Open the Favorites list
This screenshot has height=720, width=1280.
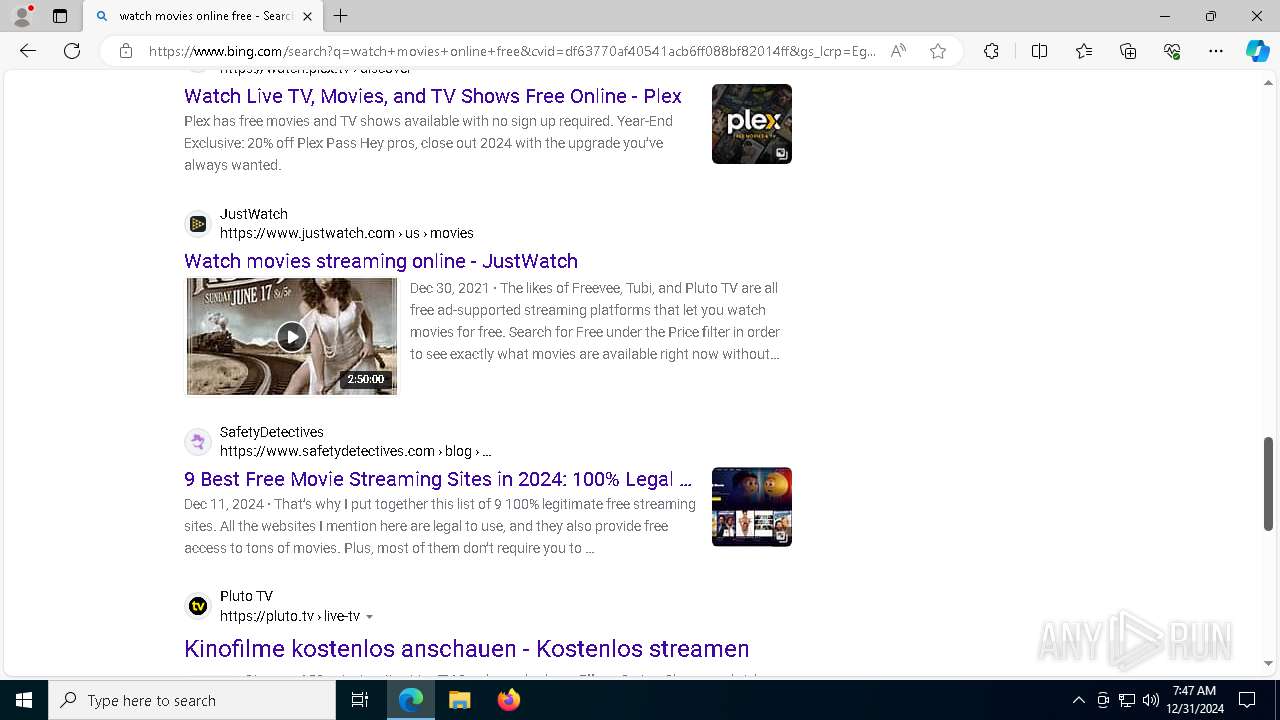click(x=1084, y=51)
